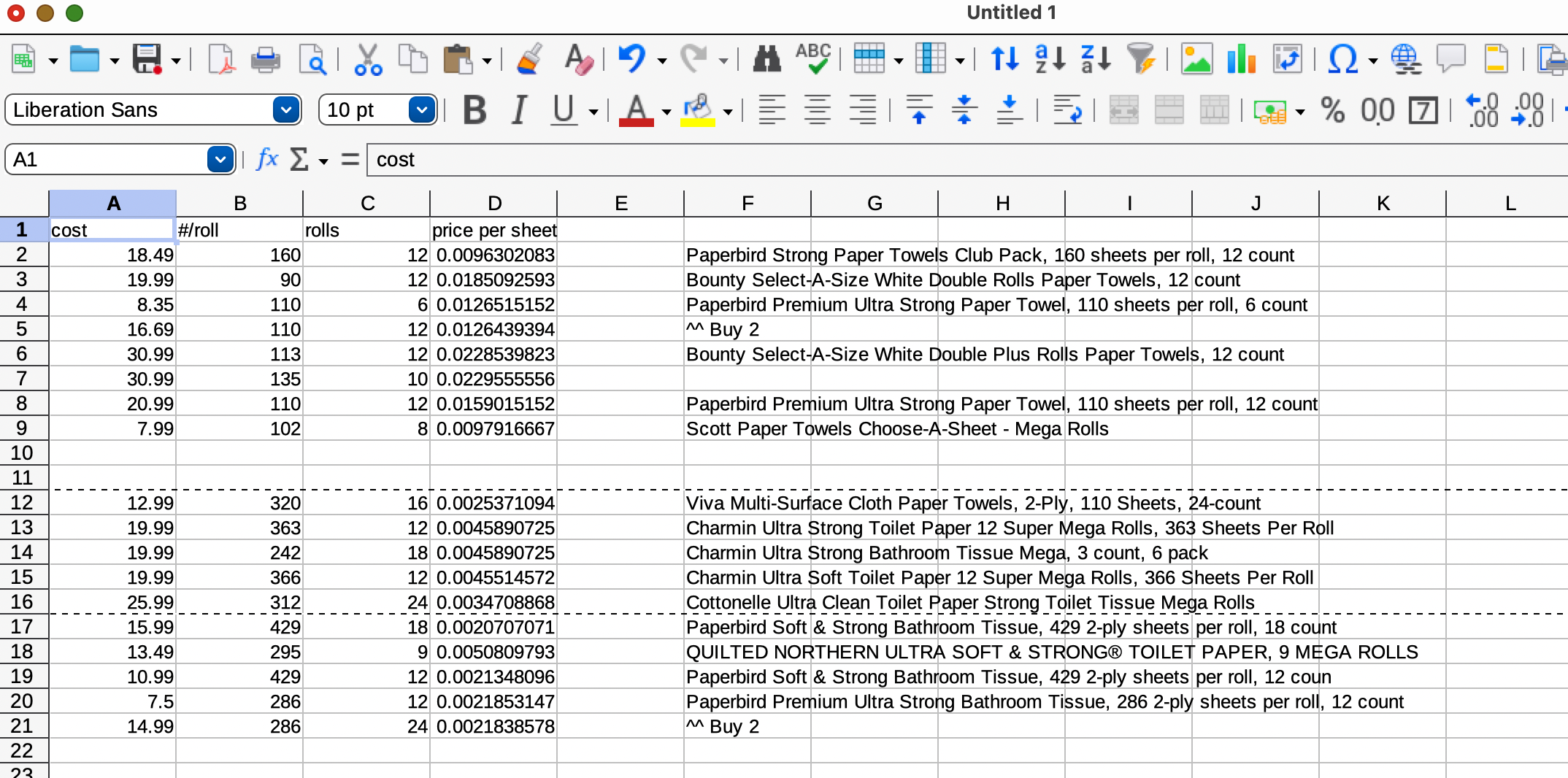
Task: Insert hyperlink globe icon
Action: tap(1406, 59)
